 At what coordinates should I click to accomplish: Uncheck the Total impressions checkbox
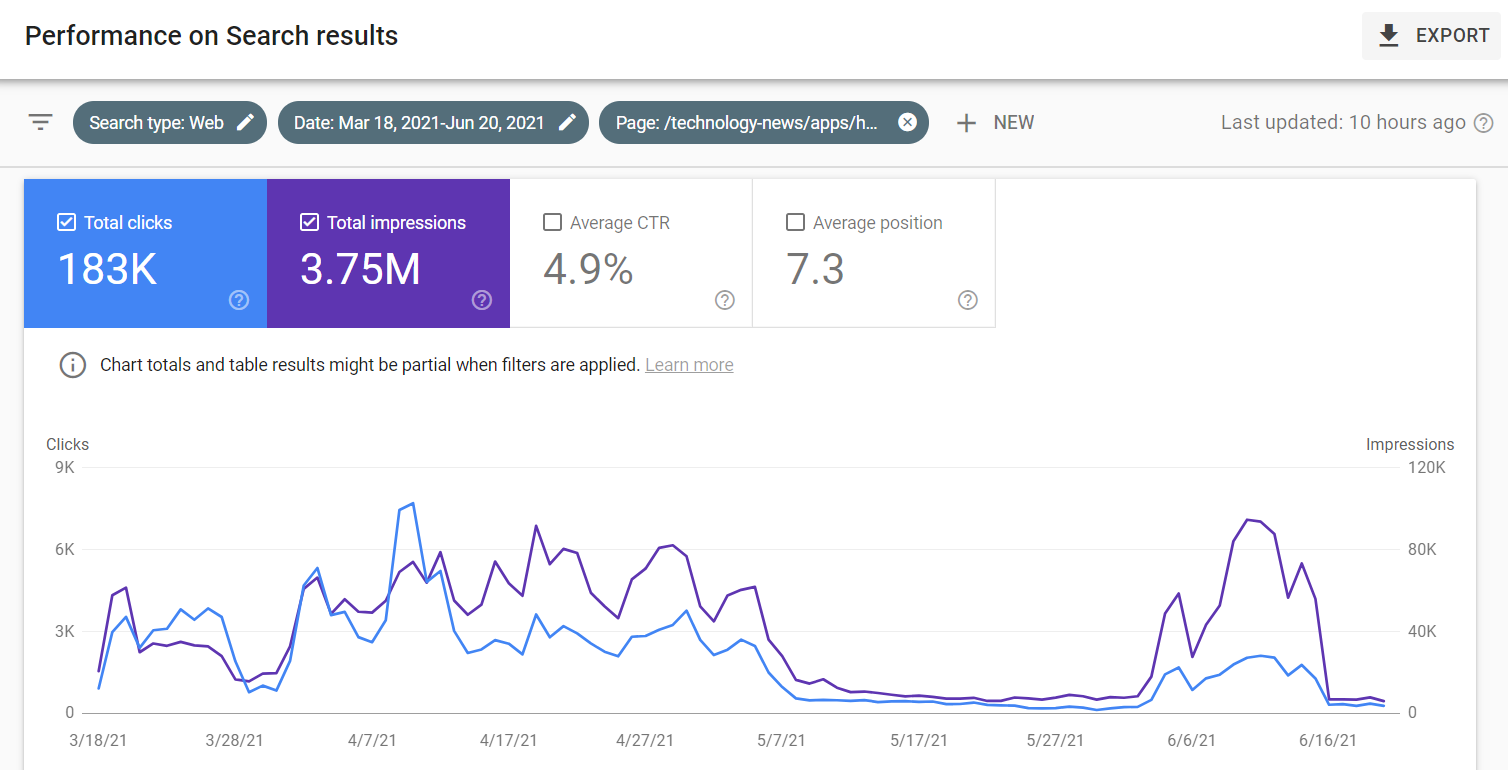tap(309, 222)
